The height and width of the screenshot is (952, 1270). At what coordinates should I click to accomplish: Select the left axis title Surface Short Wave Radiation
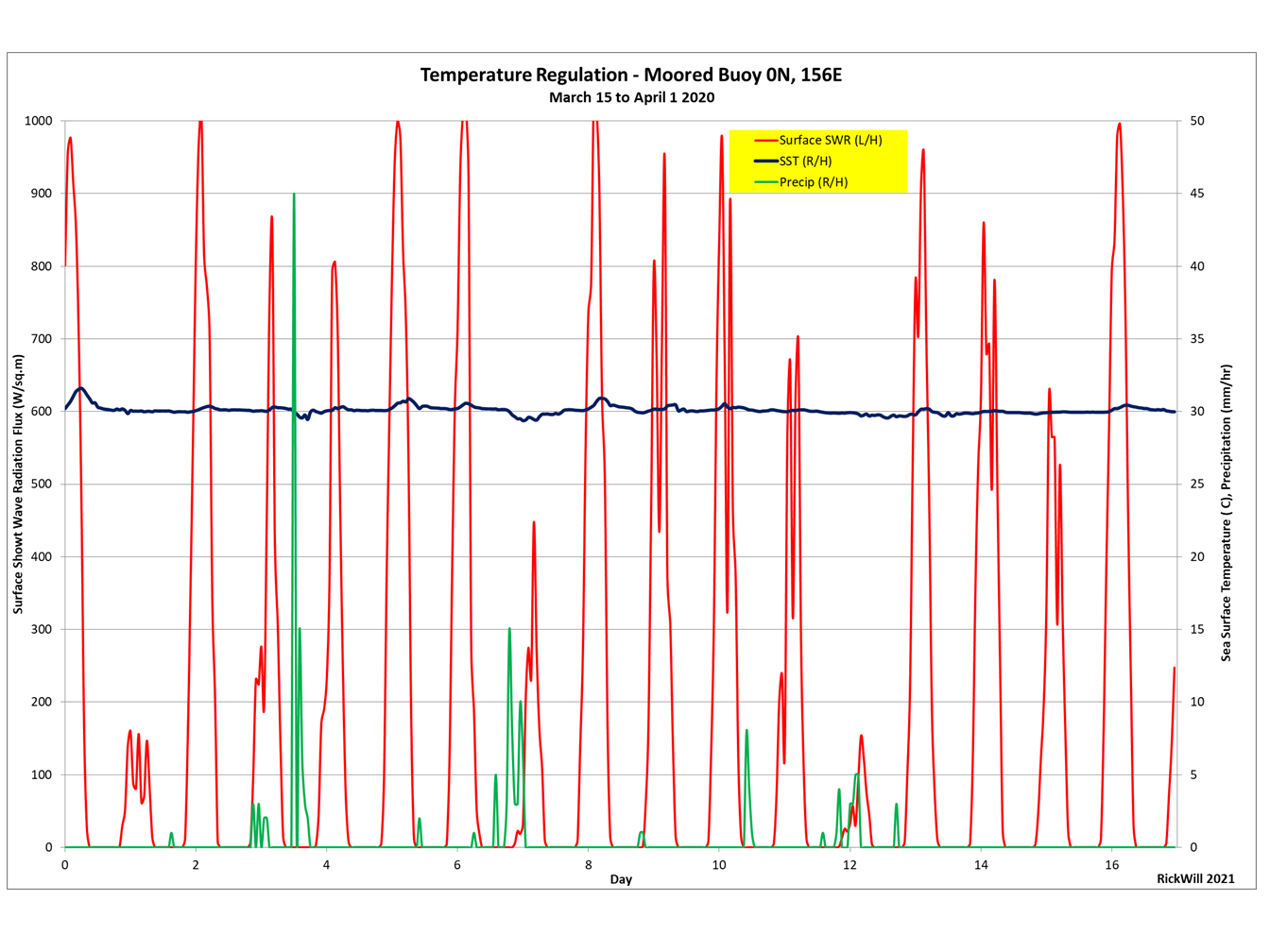click(18, 484)
